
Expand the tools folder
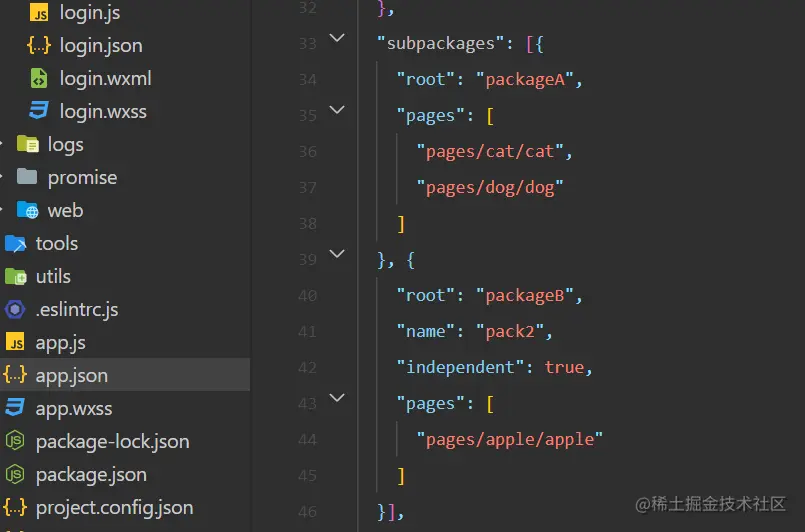(56, 243)
